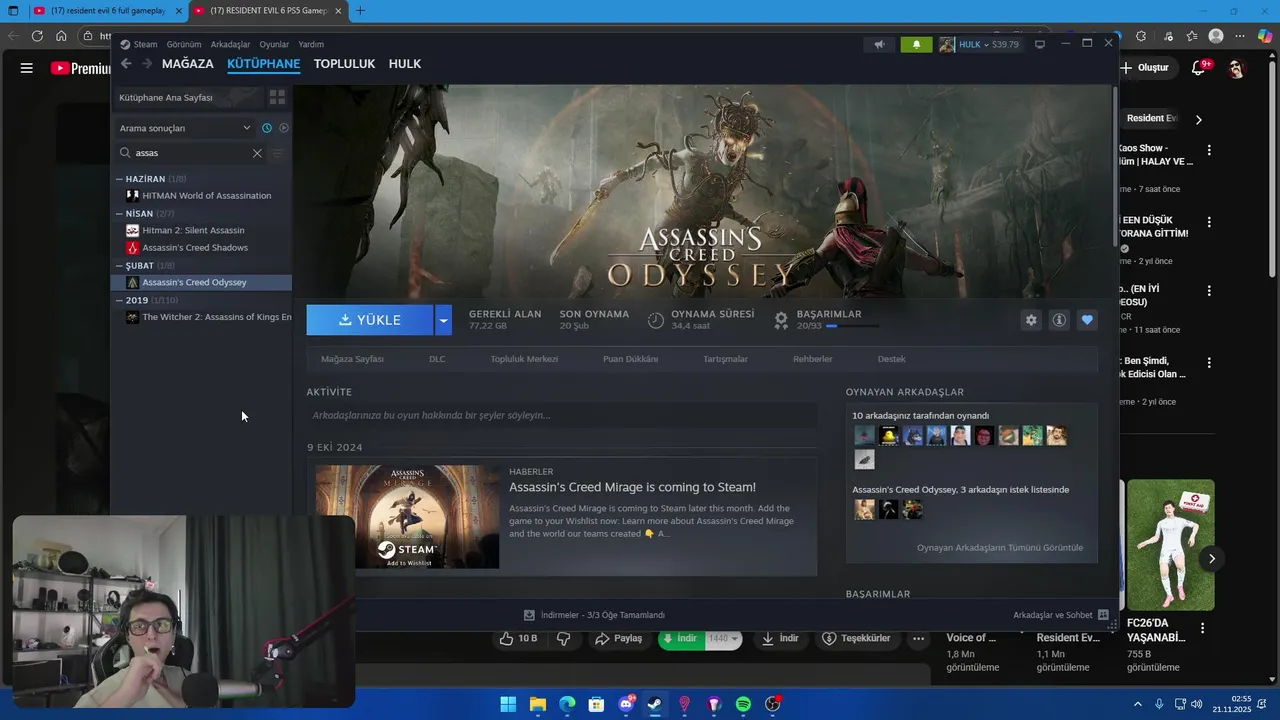
Task: Switch the library to grid collections view icon
Action: tap(277, 97)
